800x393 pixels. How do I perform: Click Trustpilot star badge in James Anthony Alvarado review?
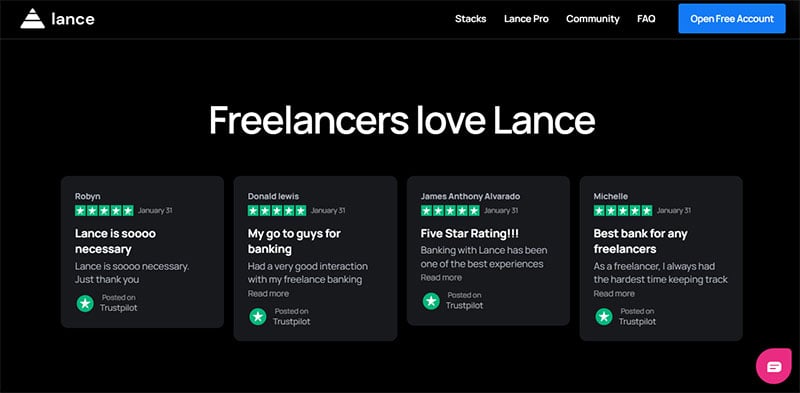click(x=431, y=301)
